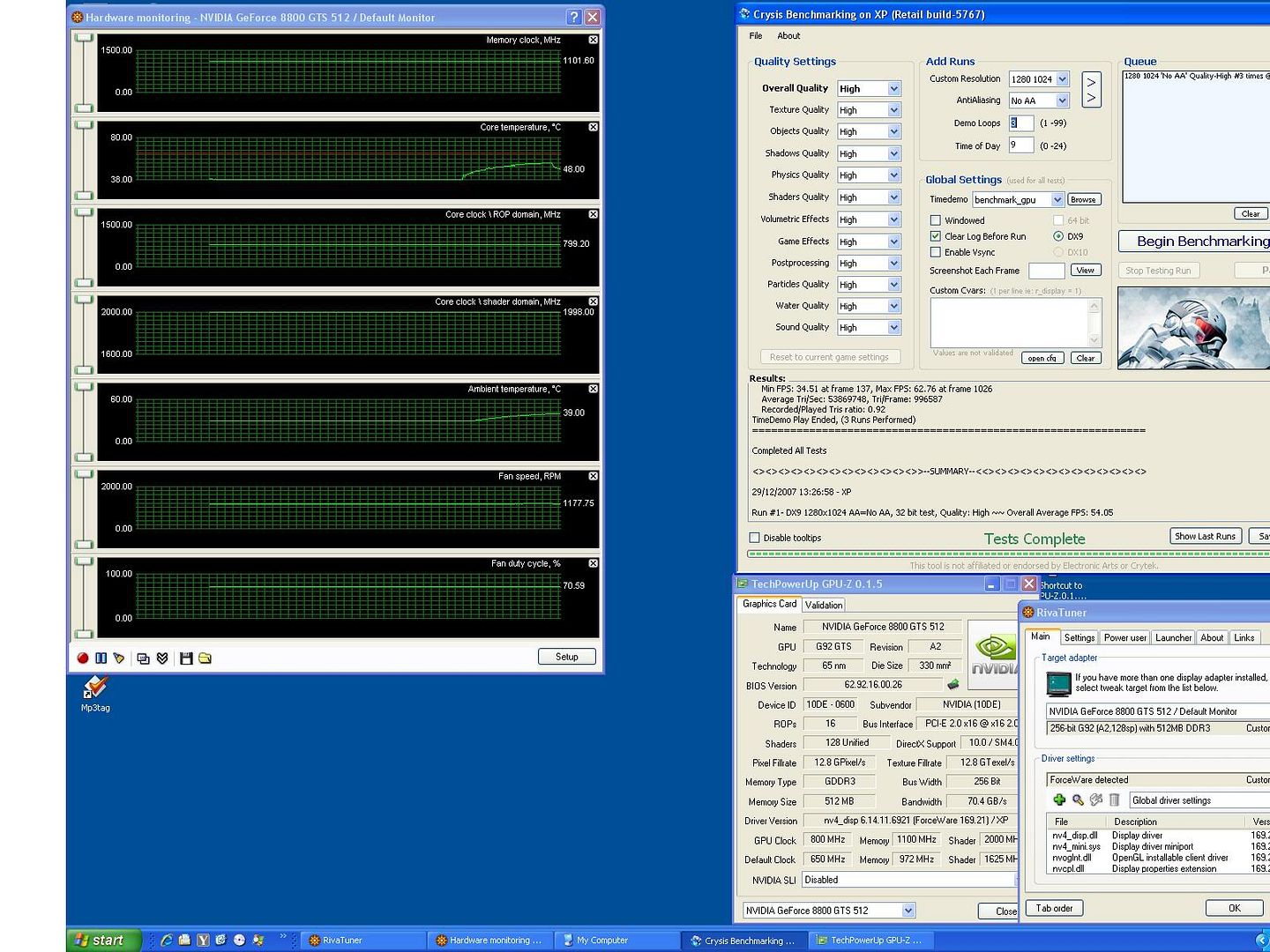
Task: Close the shader domain clock graph
Action: [x=593, y=301]
